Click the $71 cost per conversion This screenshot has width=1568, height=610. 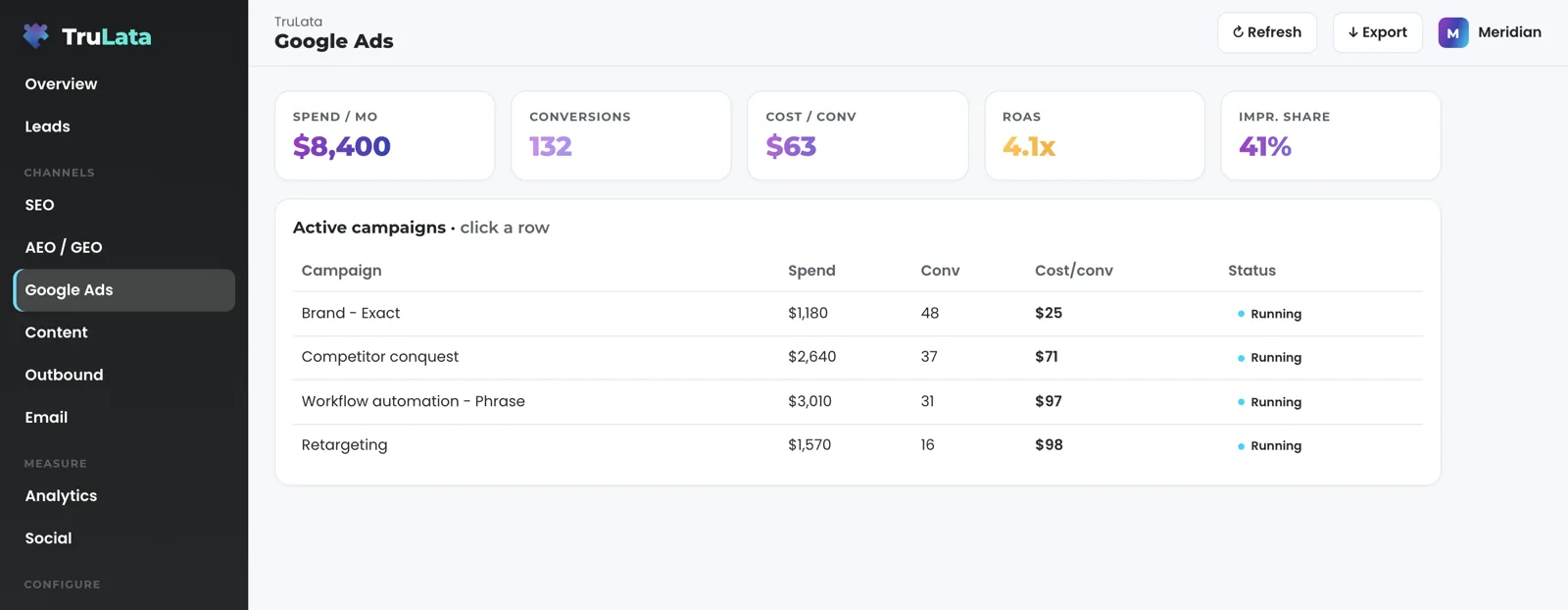1047,357
